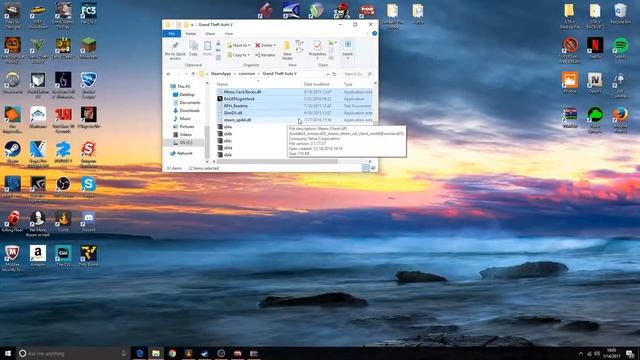Image resolution: width=640 pixels, height=360 pixels.
Task: Sort by the Type column header
Action: click(x=348, y=84)
